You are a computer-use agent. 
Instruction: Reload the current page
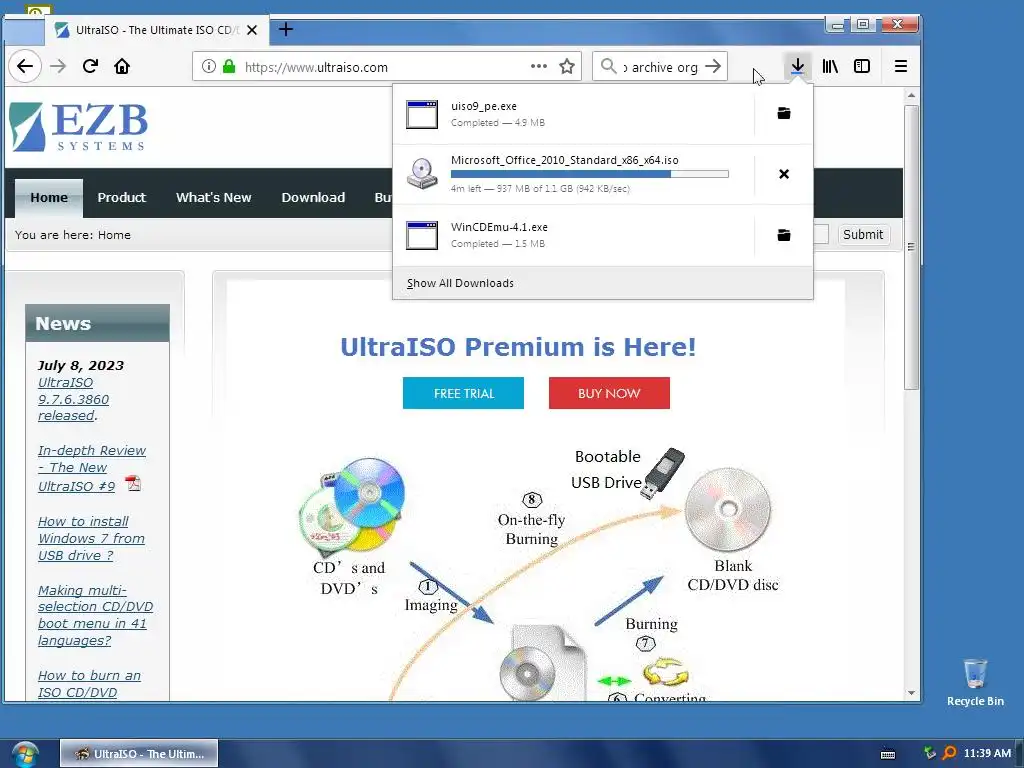point(90,66)
